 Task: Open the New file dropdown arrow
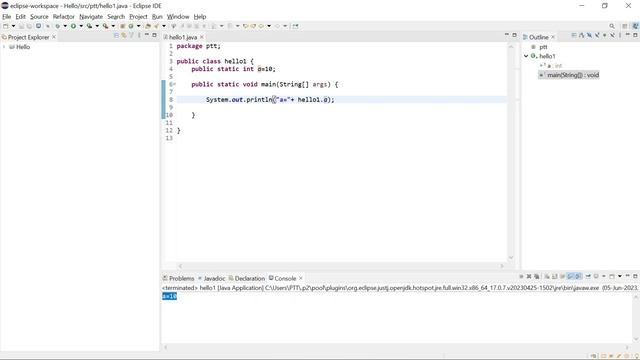(13, 26)
